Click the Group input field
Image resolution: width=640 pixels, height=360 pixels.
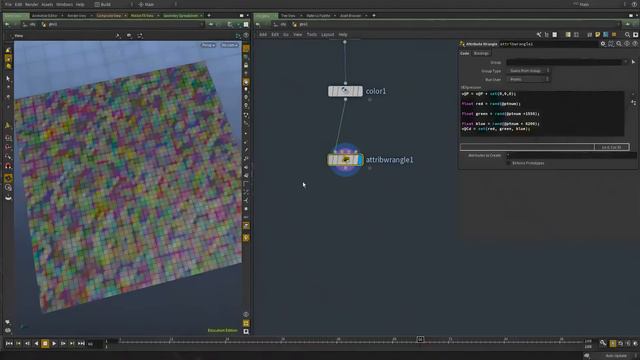(564, 62)
